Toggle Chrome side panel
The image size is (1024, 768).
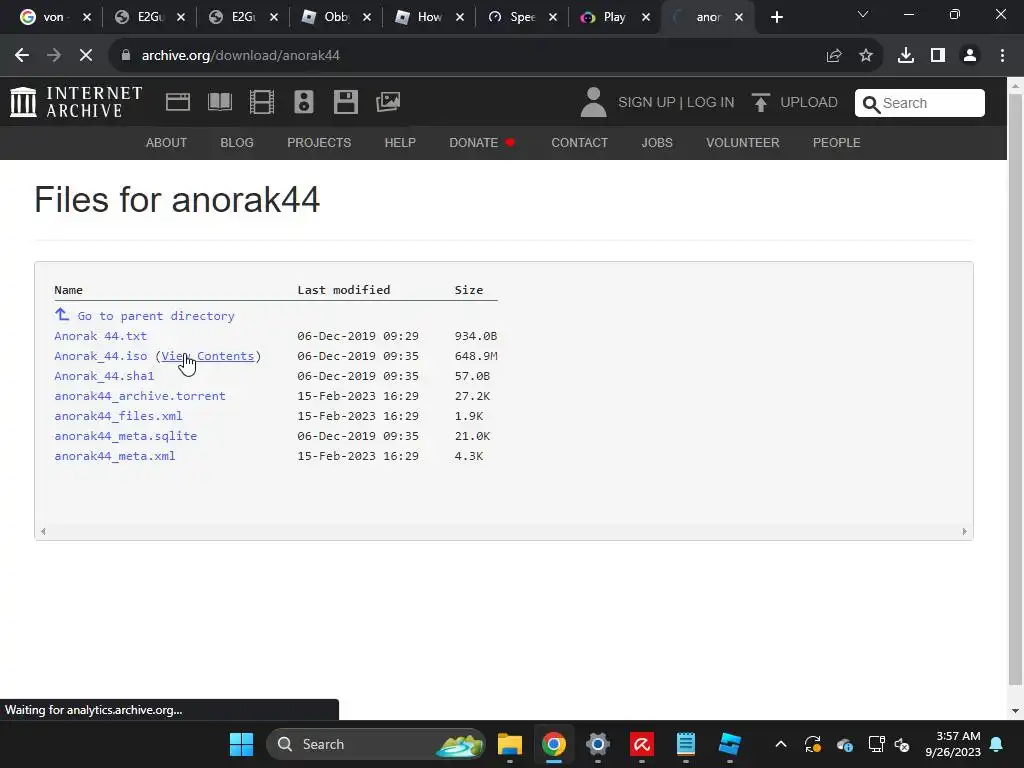click(938, 56)
